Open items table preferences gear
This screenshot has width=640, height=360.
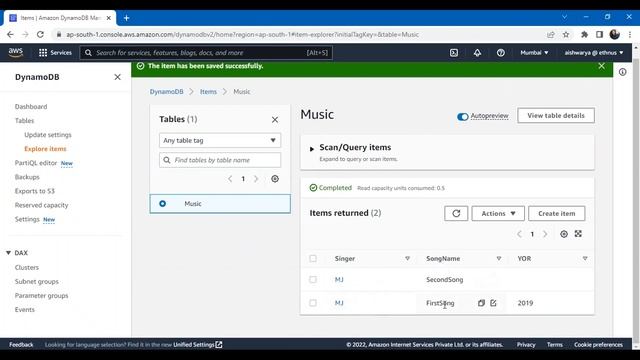click(x=564, y=234)
